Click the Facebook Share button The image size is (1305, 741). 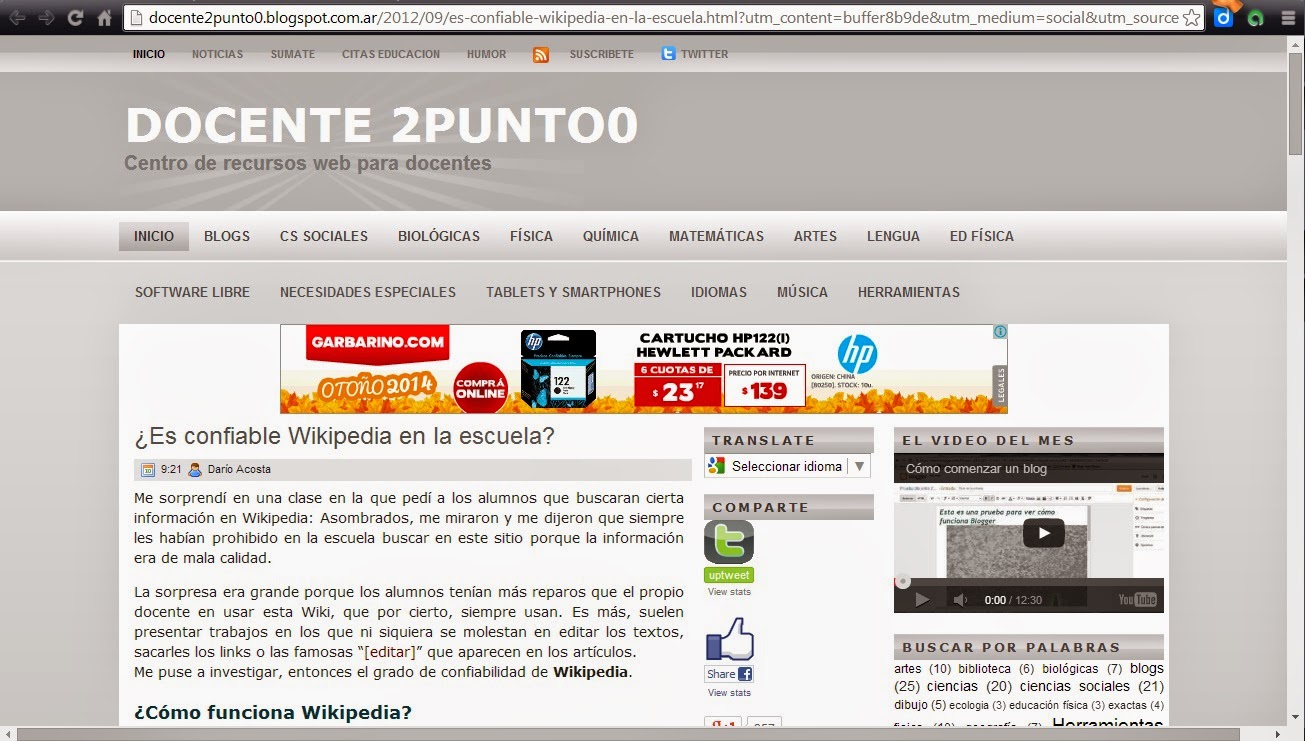click(x=729, y=674)
